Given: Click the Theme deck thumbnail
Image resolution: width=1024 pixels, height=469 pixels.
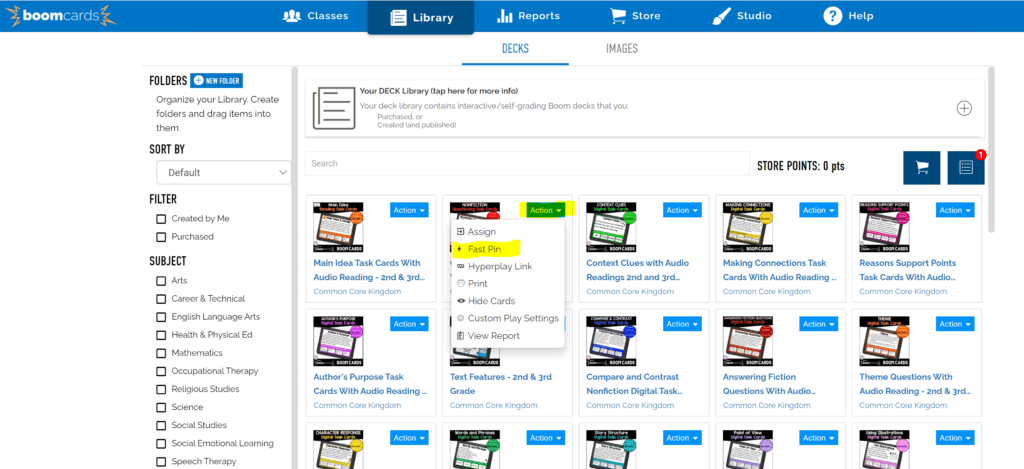Looking at the screenshot, I should (884, 341).
